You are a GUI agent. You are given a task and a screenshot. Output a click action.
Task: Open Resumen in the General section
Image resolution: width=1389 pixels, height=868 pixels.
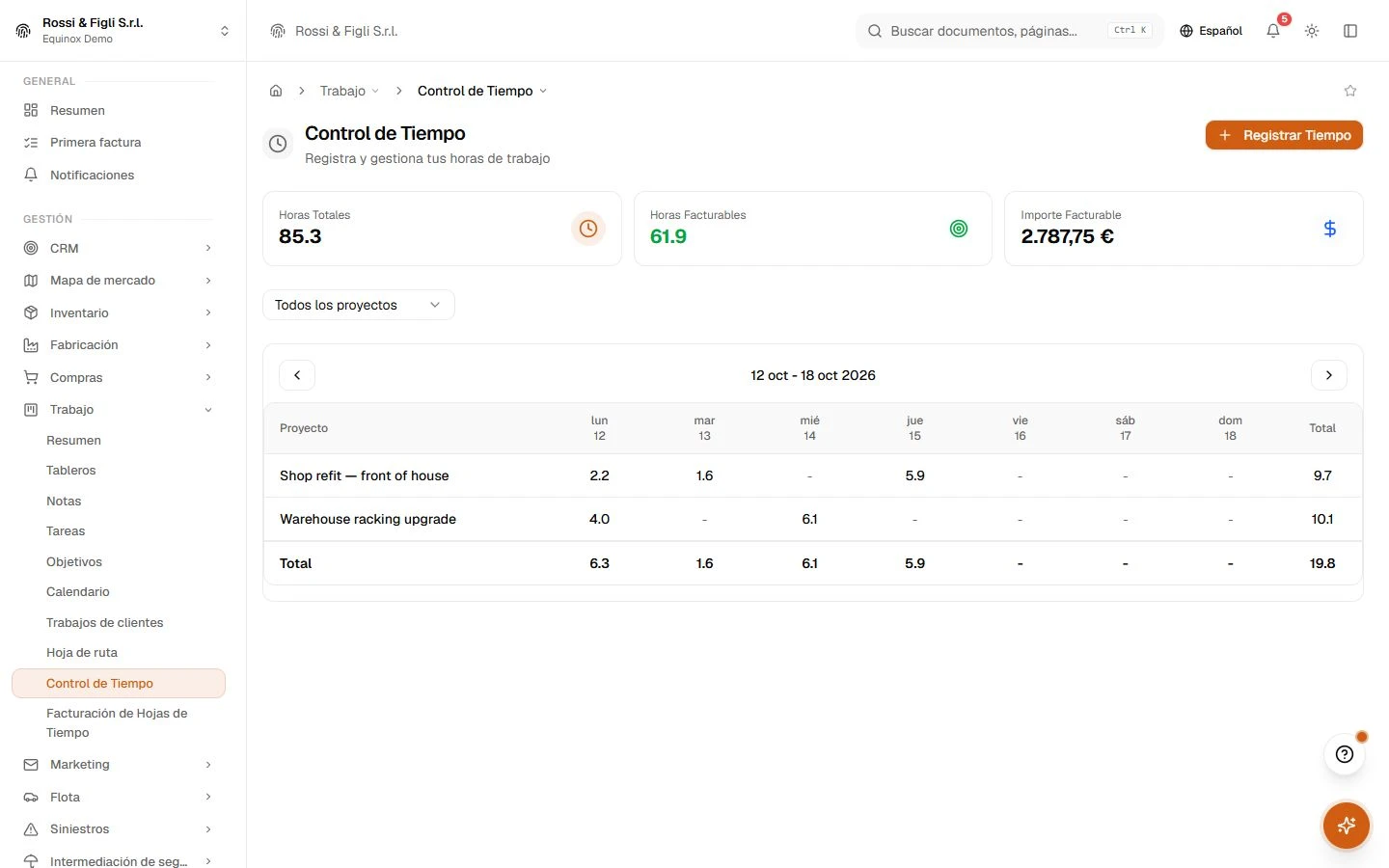click(119, 110)
